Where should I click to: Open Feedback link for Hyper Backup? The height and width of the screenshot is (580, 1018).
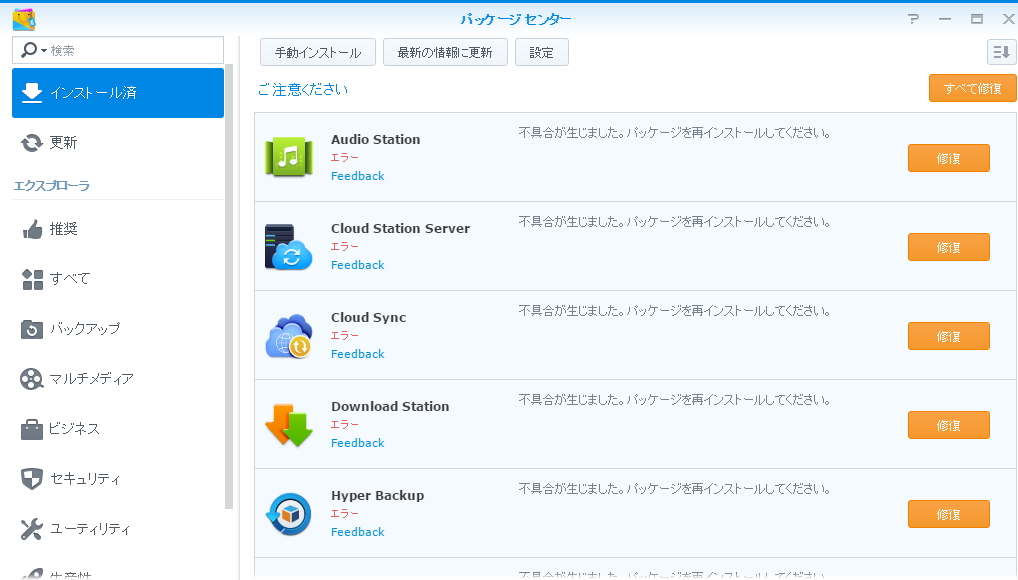pos(357,532)
